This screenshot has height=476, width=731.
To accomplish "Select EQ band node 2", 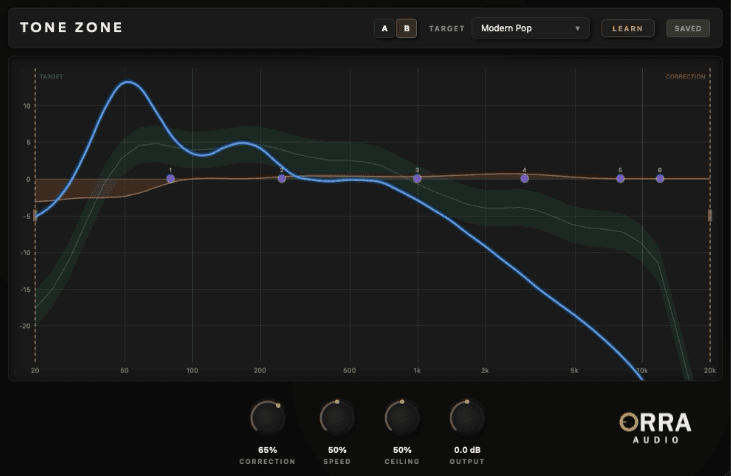I will pyautogui.click(x=282, y=178).
